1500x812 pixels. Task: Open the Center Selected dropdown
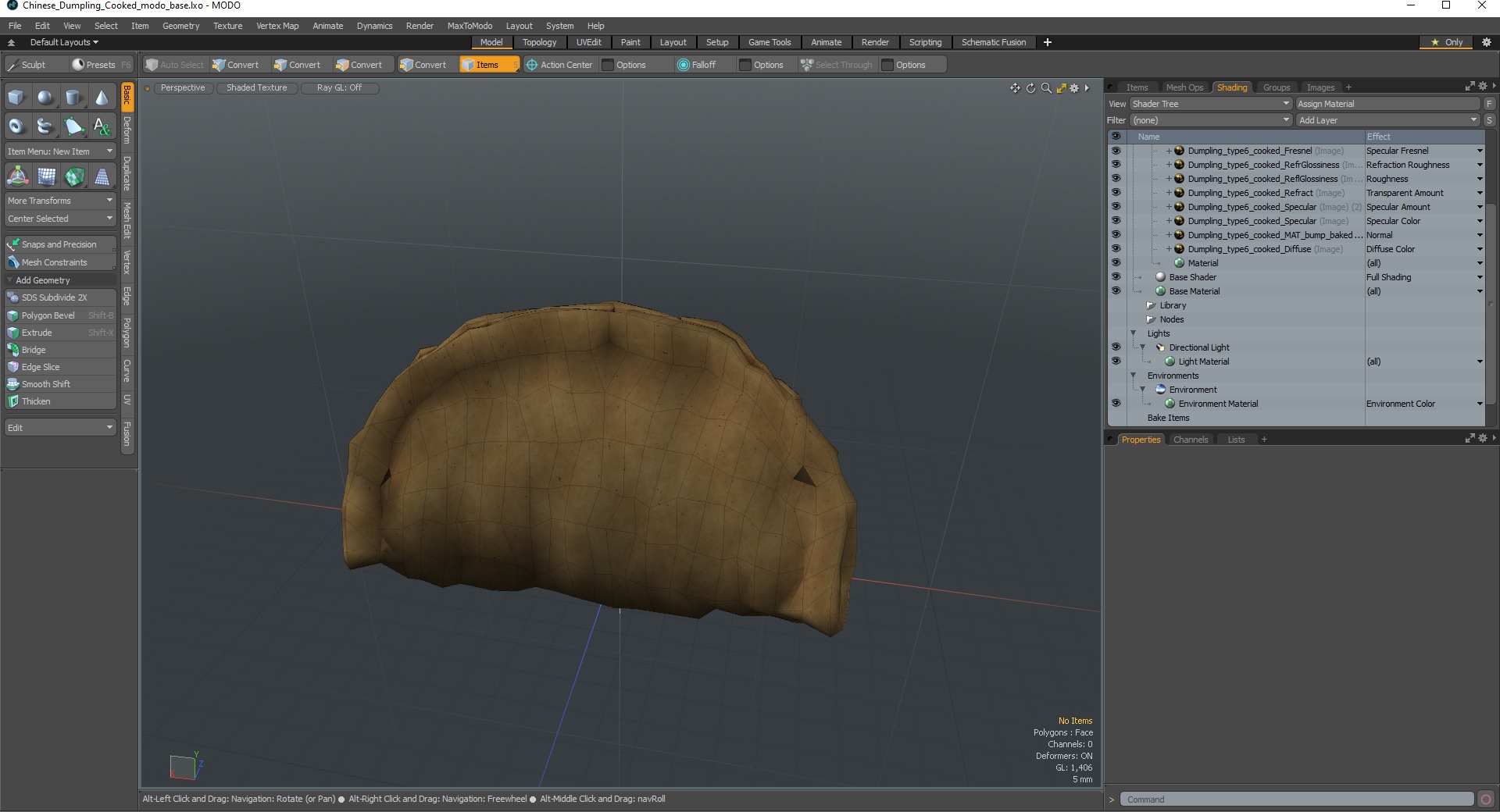pos(60,219)
